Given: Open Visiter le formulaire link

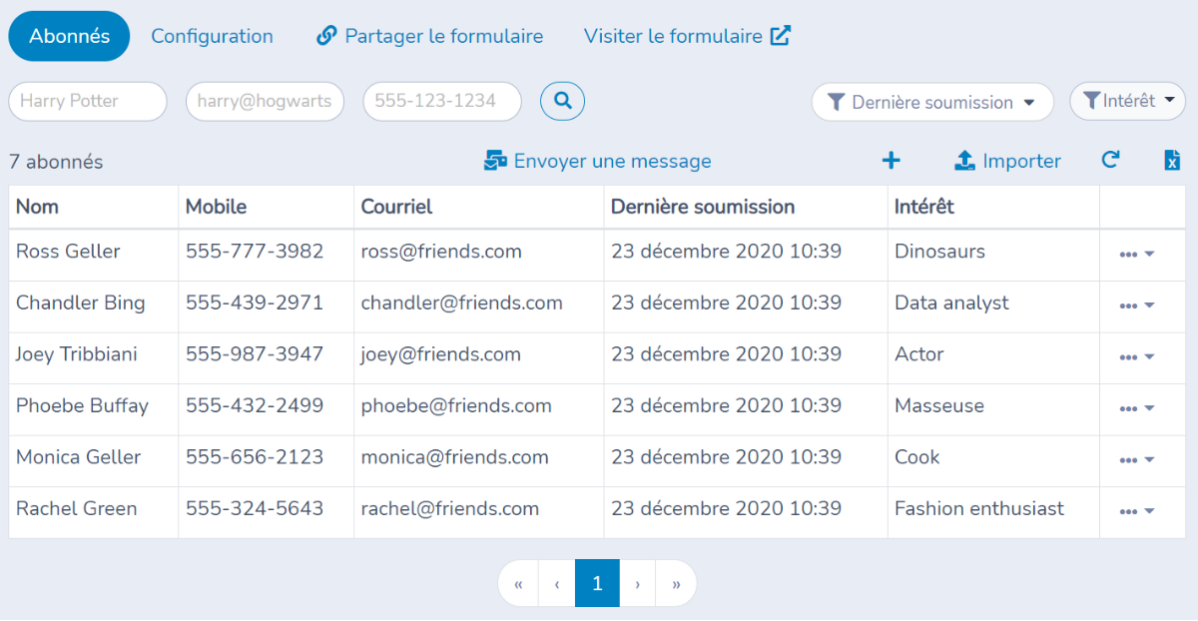Looking at the screenshot, I should pyautogui.click(x=687, y=36).
